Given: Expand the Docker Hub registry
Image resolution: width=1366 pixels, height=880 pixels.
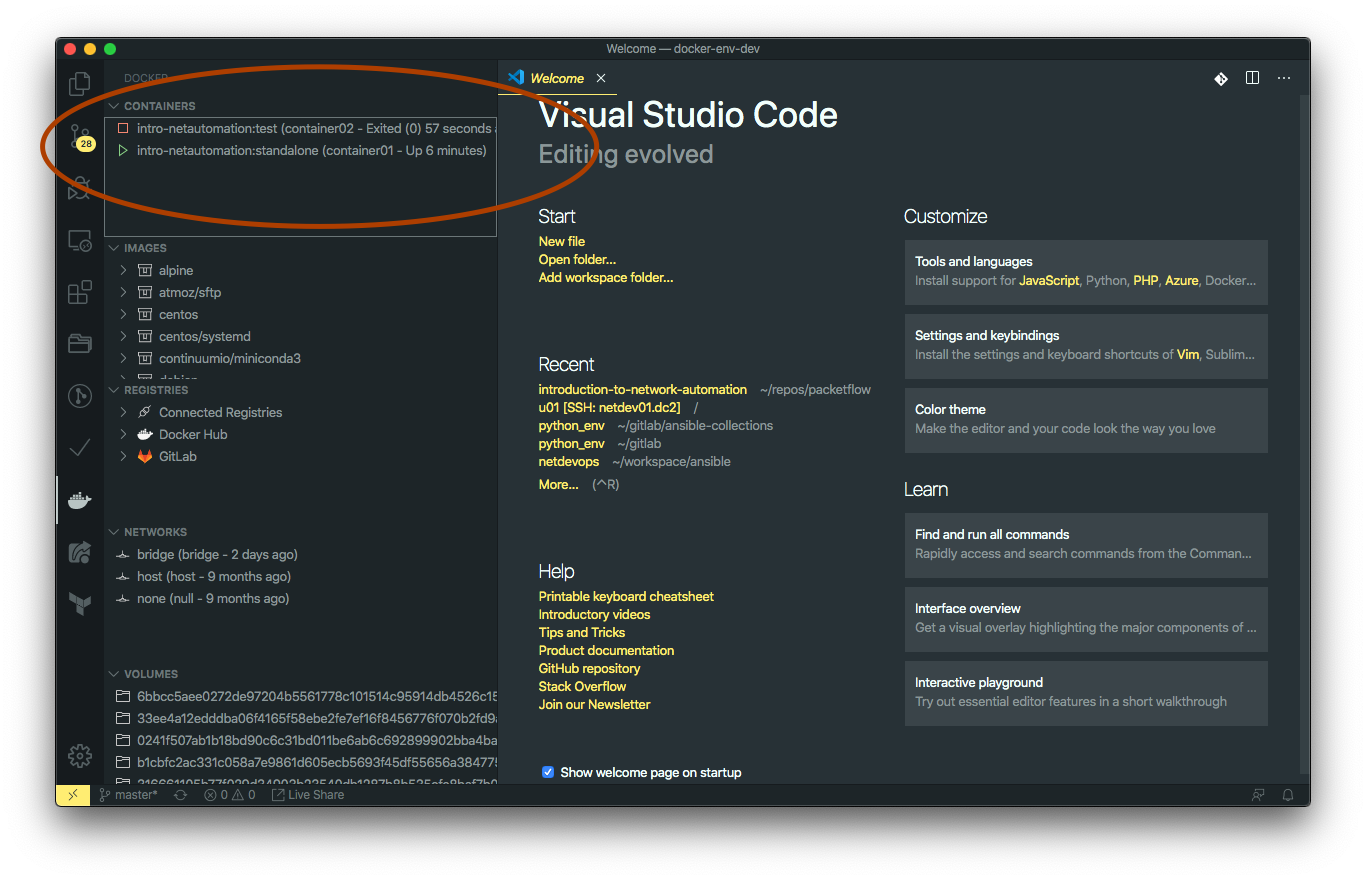Looking at the screenshot, I should (x=123, y=434).
